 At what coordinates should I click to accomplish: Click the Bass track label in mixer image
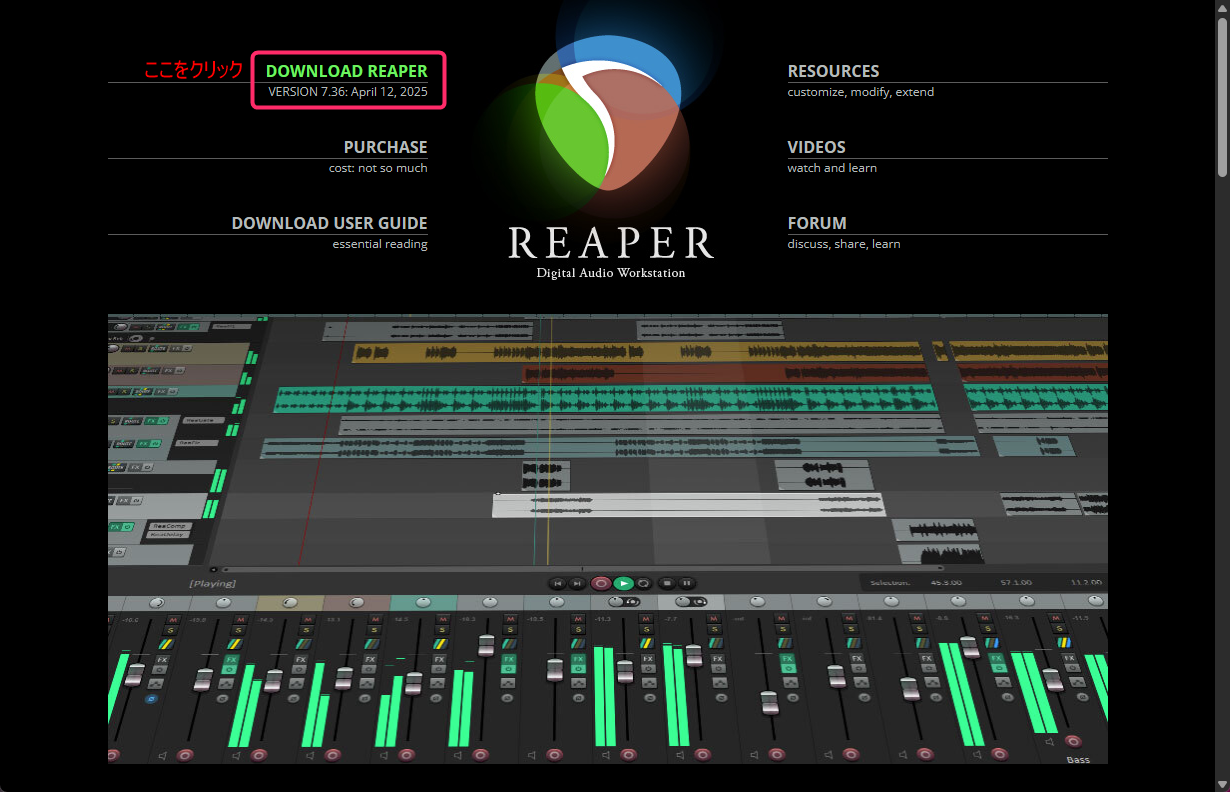pyautogui.click(x=1078, y=760)
